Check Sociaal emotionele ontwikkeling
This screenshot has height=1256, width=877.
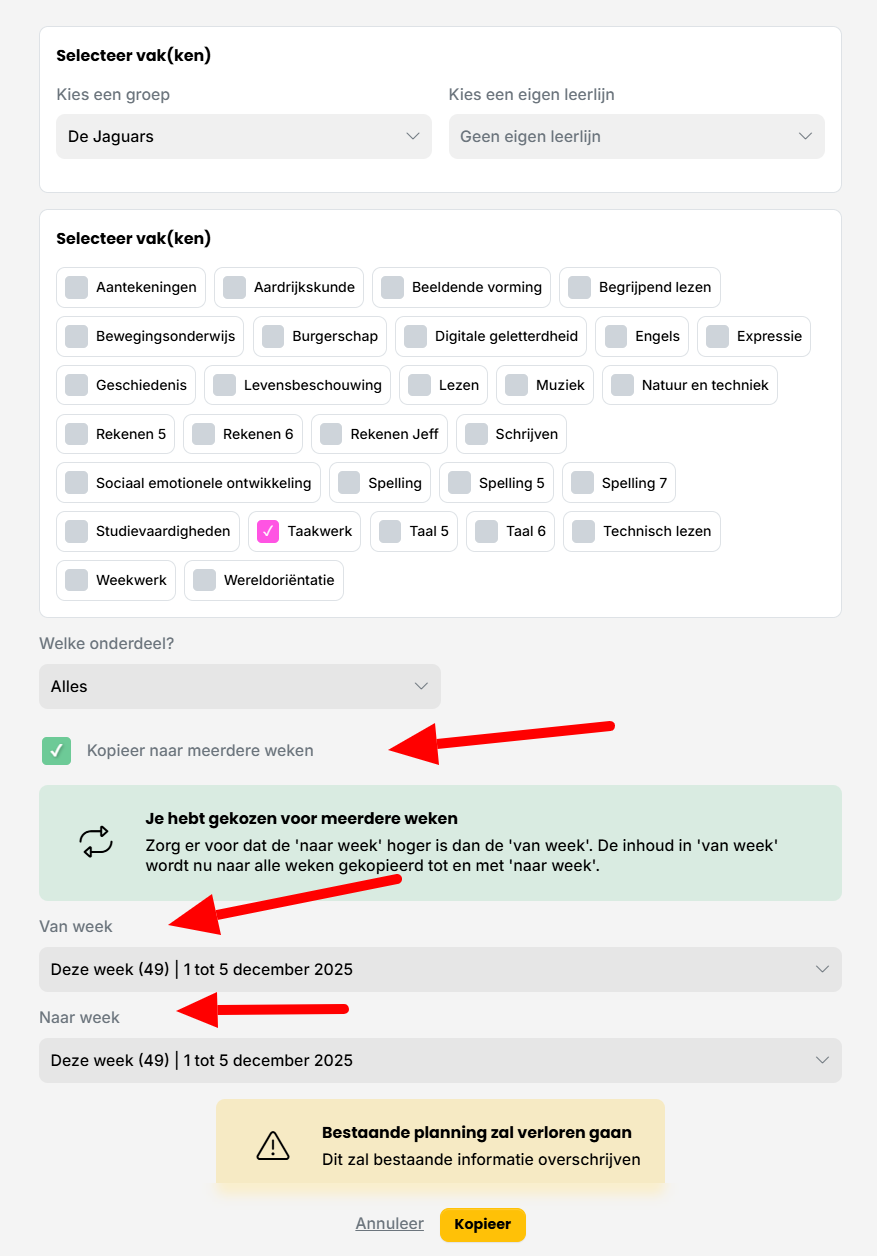(77, 483)
